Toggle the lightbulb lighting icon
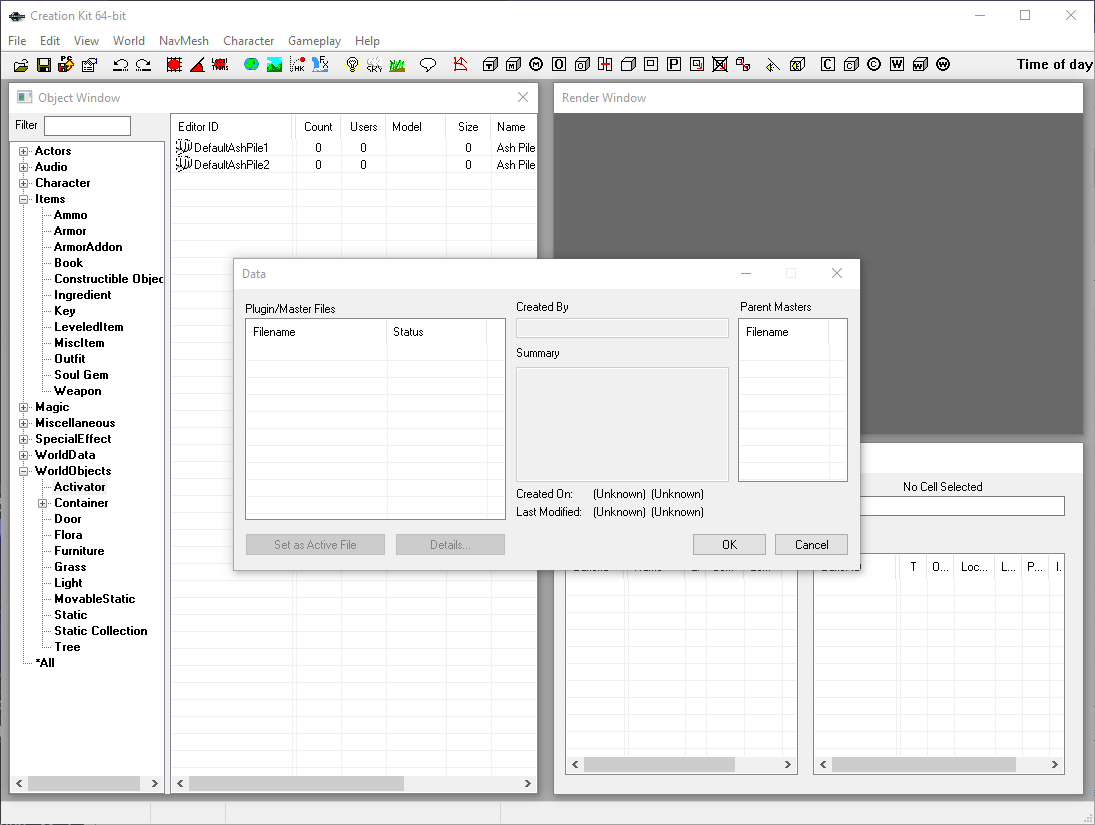The height and width of the screenshot is (825, 1095). [x=352, y=65]
